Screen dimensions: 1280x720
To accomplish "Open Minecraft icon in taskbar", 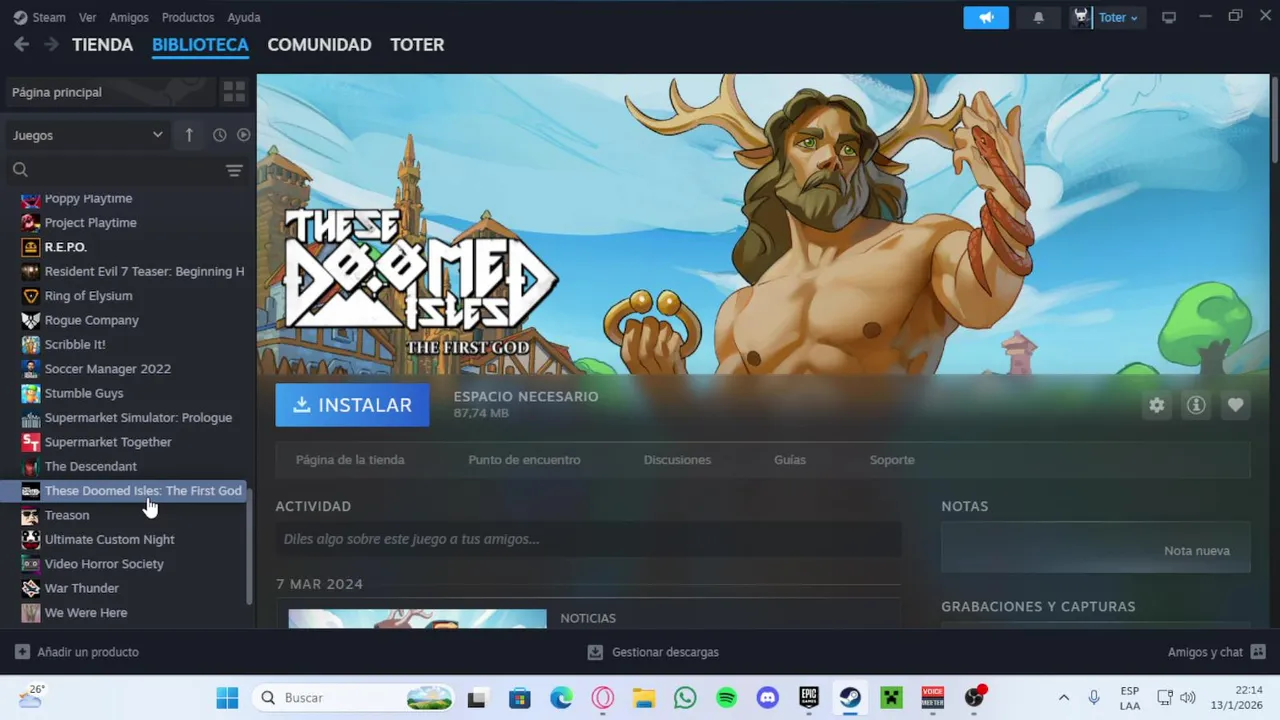I will [x=891, y=697].
